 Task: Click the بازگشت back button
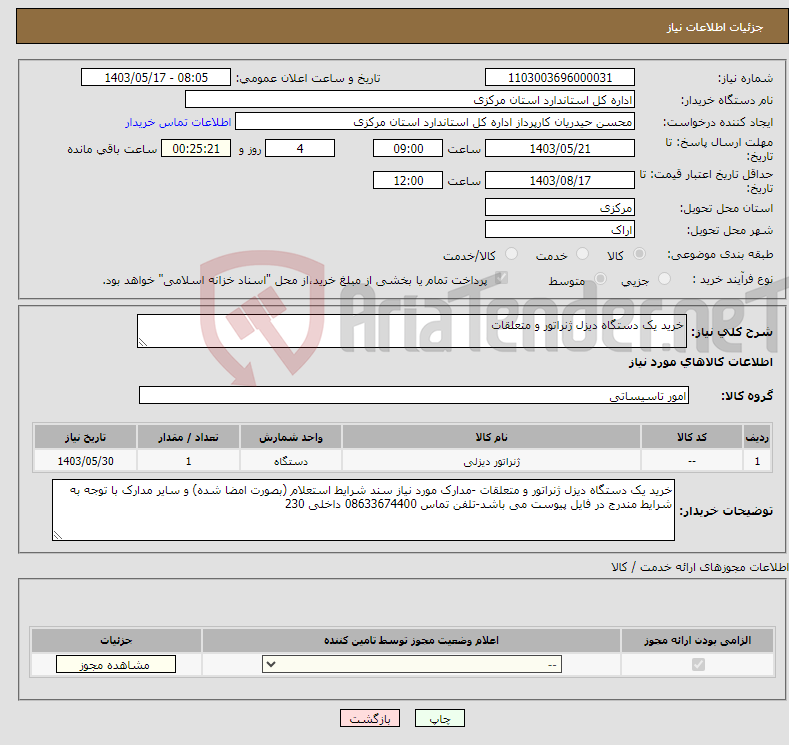point(370,718)
